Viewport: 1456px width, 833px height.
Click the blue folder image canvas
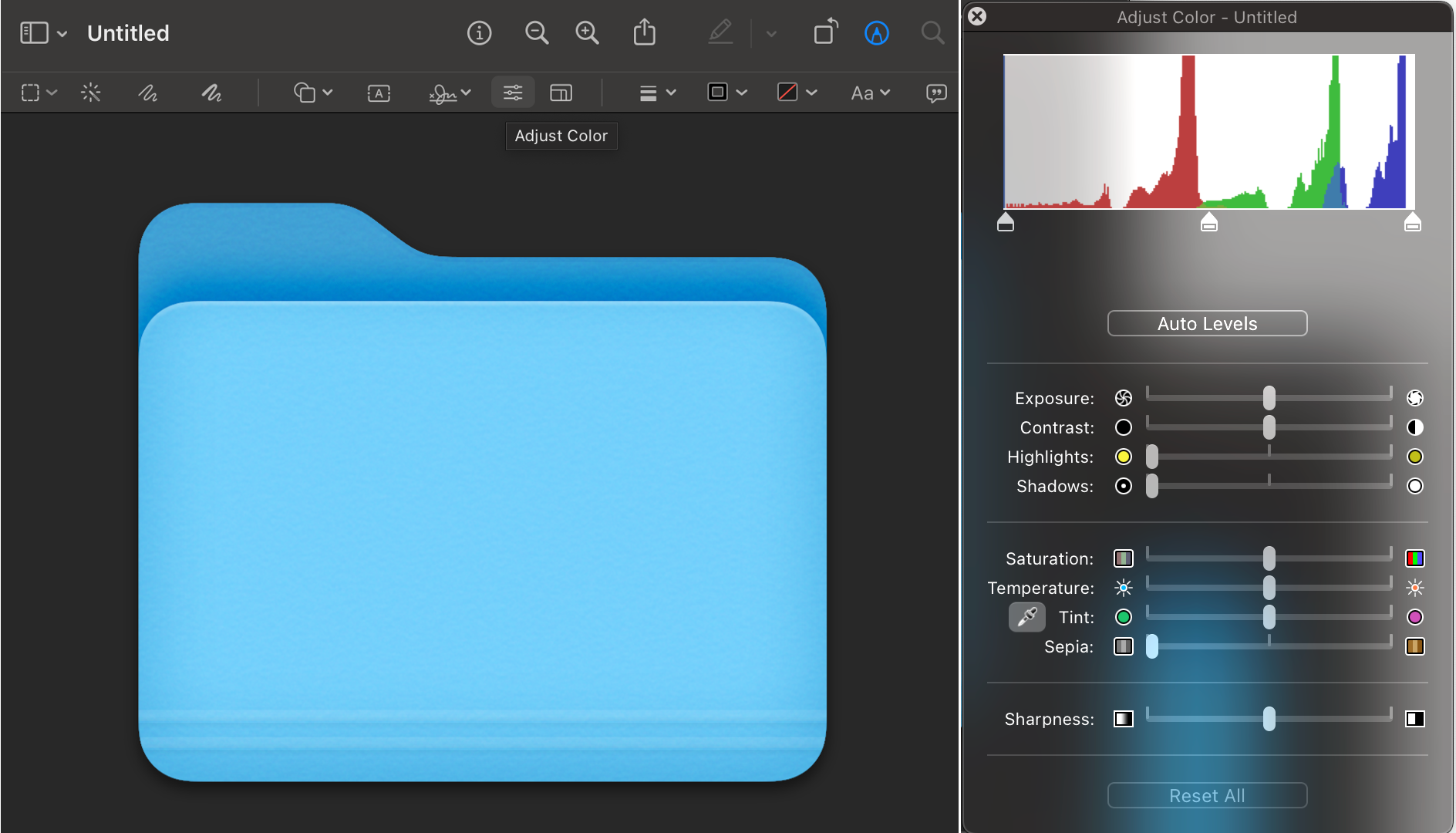pos(482,492)
